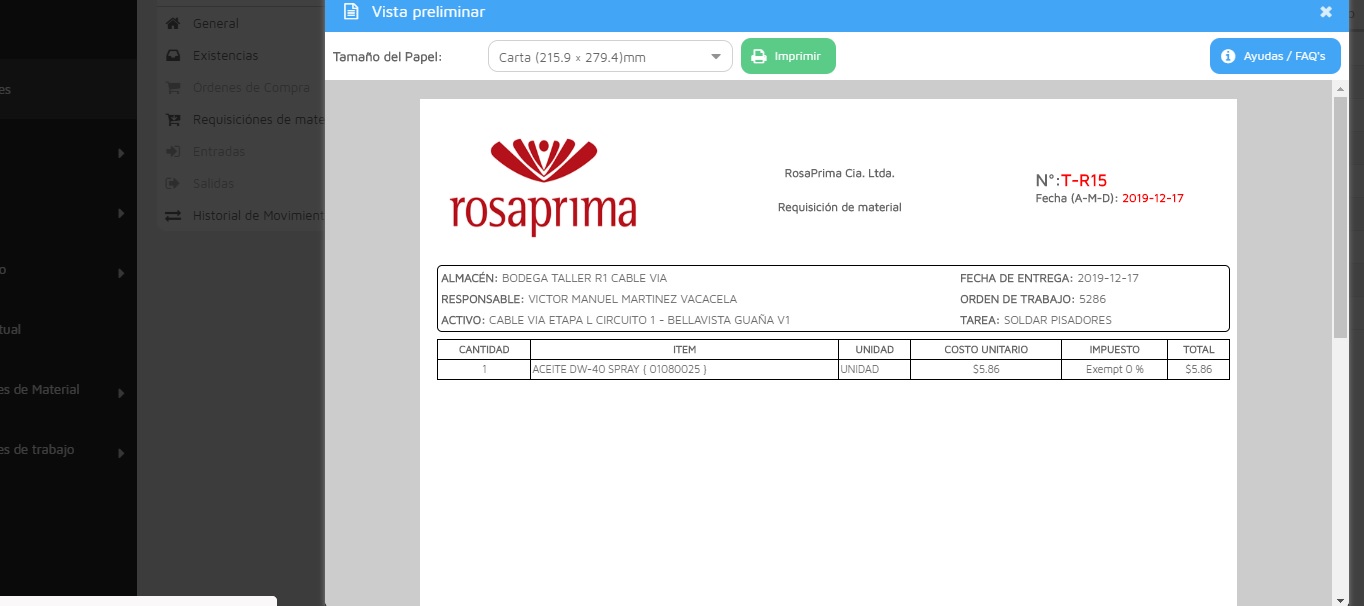Open the Tamaño del Papel dropdown

(x=610, y=57)
